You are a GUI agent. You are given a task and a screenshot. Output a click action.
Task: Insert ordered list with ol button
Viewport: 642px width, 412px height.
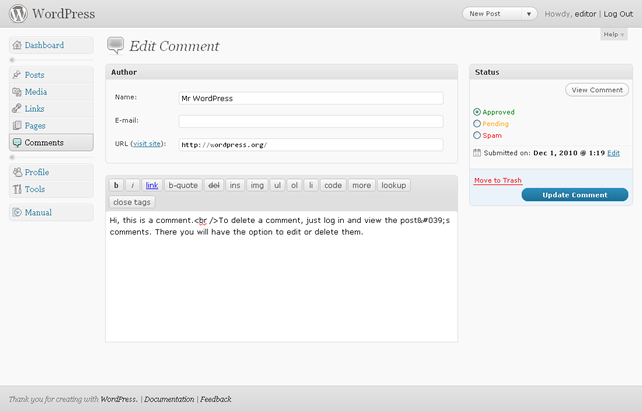click(x=294, y=185)
